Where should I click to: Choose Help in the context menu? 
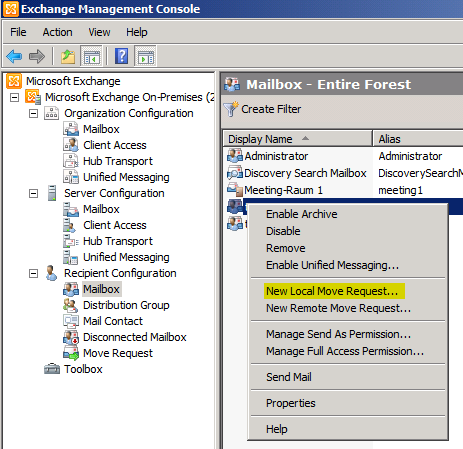pos(348,429)
